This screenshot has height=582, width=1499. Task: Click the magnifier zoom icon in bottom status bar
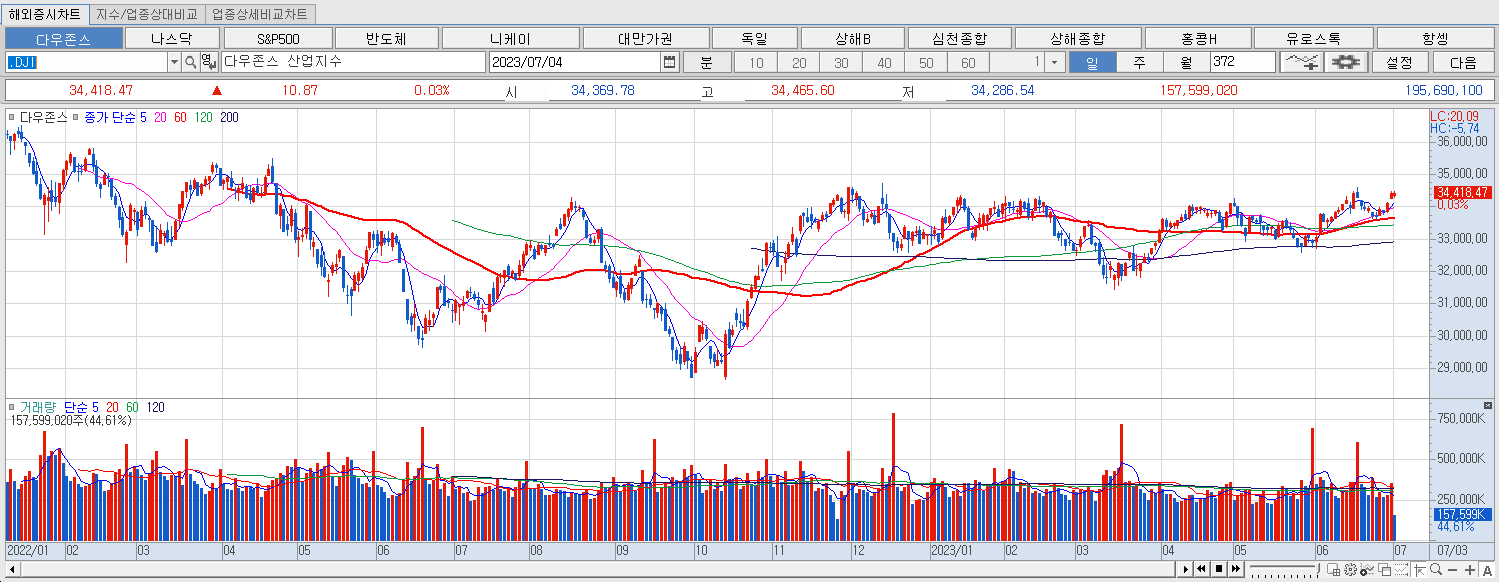coord(1436,570)
